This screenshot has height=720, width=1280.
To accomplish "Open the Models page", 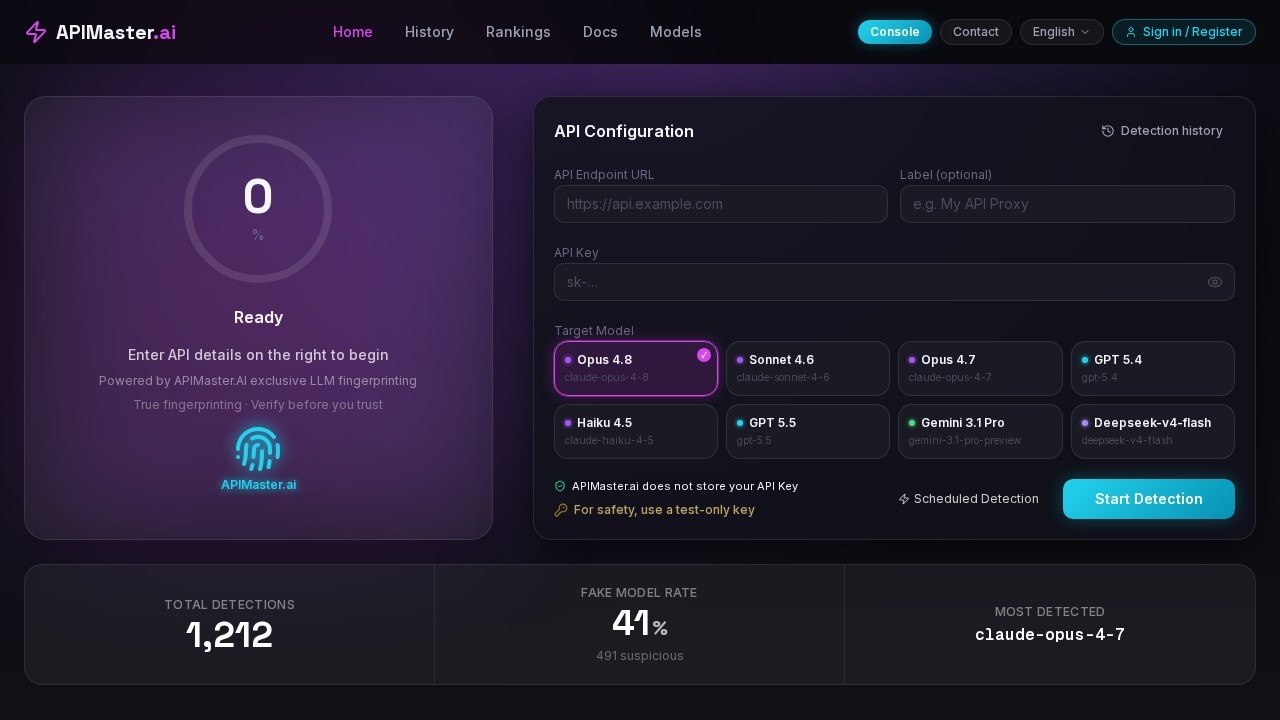I will [x=676, y=32].
